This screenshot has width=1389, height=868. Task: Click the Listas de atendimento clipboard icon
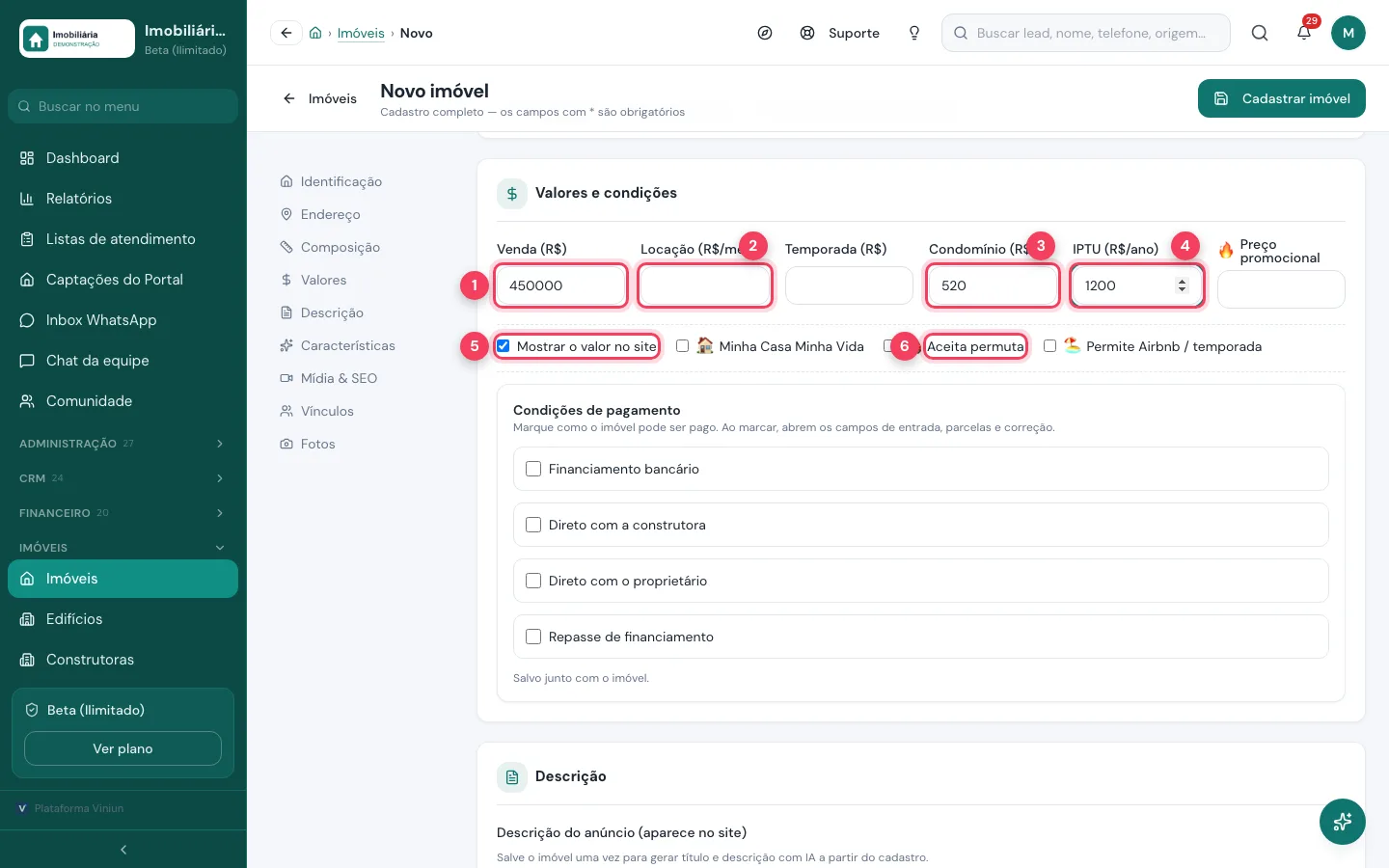click(x=27, y=239)
